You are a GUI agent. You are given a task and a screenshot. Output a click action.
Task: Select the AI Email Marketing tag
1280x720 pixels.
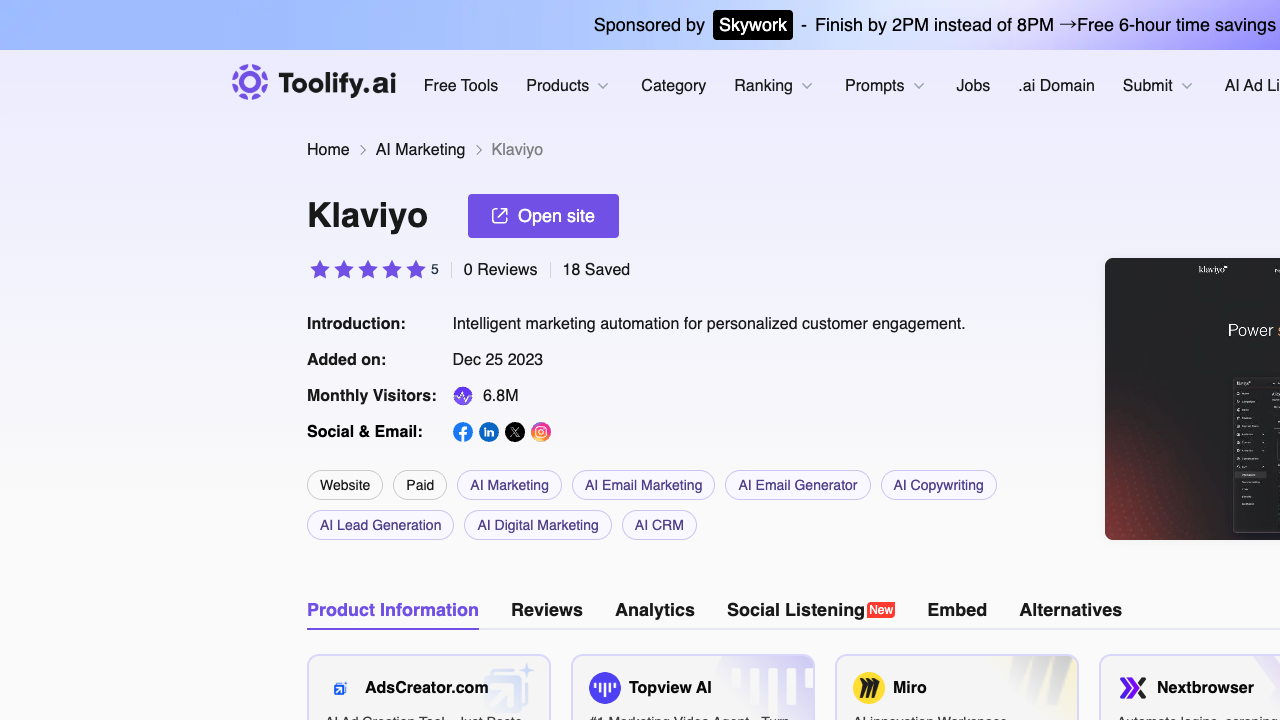pos(643,485)
